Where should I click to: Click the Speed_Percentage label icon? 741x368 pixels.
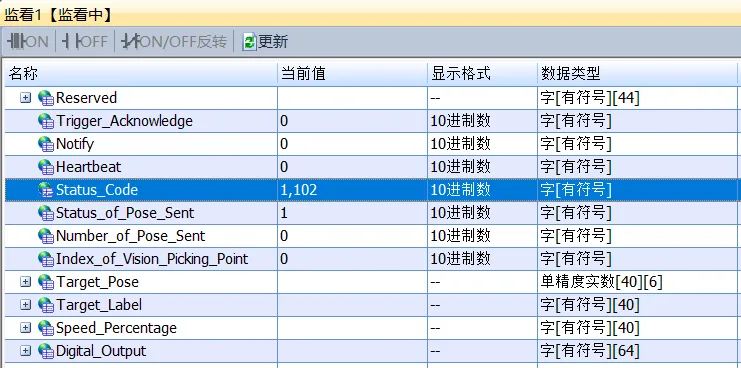(x=46, y=329)
